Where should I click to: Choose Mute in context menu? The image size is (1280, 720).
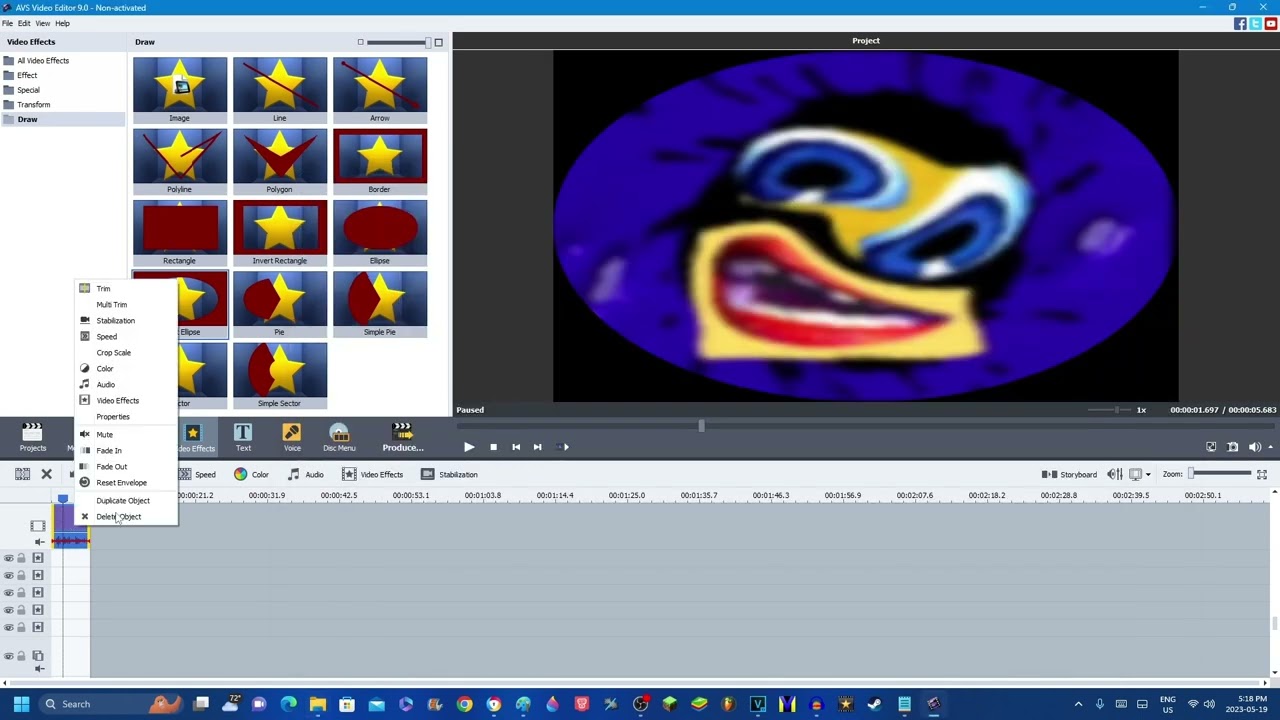coord(126,435)
